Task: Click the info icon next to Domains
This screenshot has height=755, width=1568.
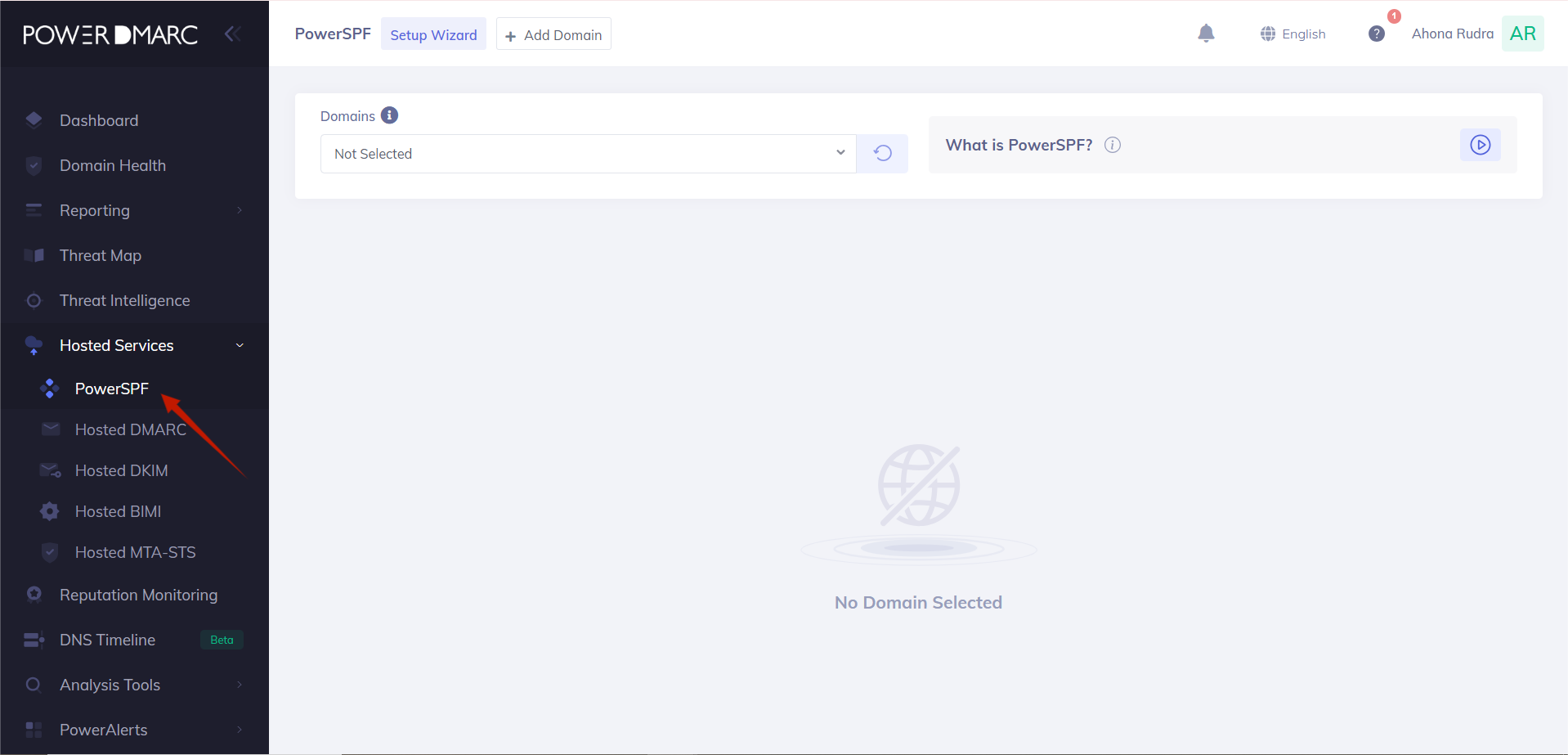Action: pos(390,115)
